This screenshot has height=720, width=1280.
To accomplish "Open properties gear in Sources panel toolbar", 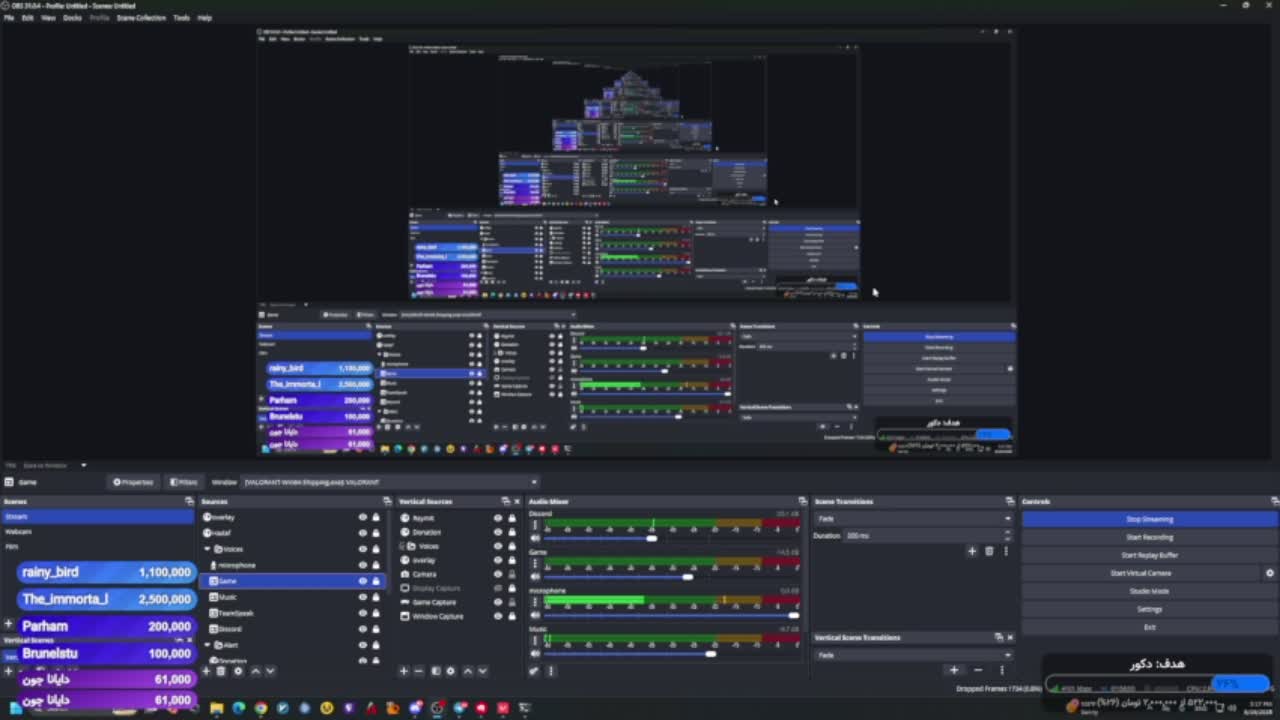I will [x=238, y=671].
